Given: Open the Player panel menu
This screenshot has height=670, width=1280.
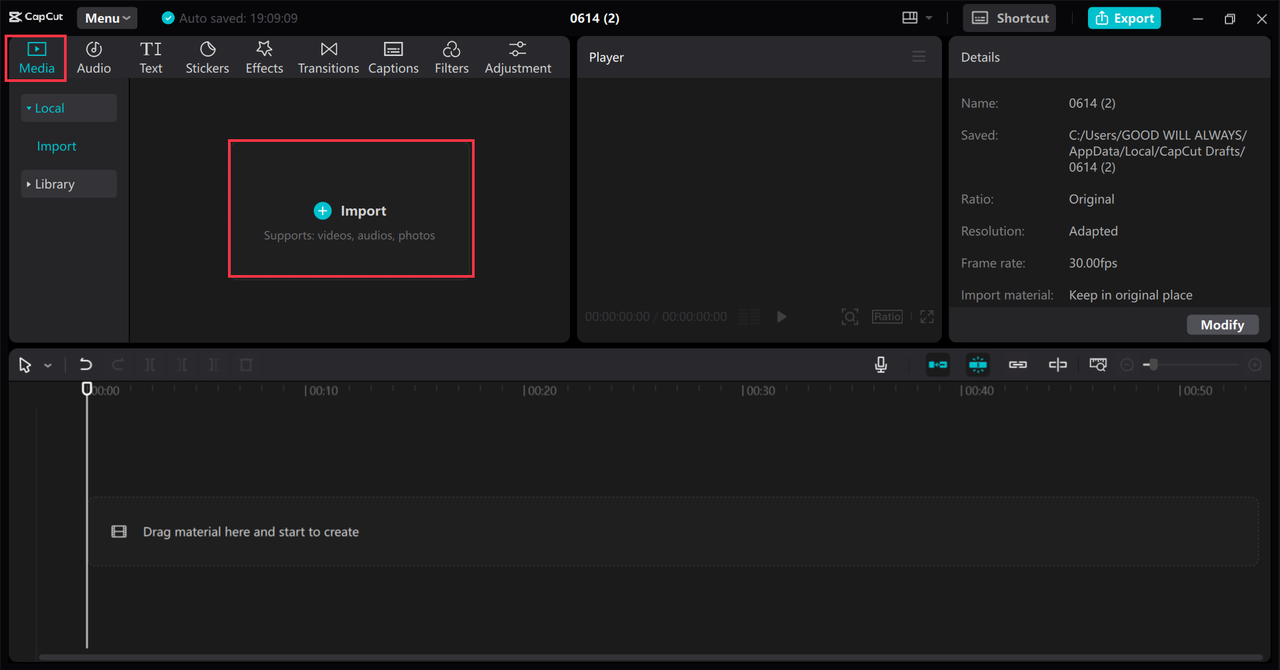Looking at the screenshot, I should tap(919, 57).
